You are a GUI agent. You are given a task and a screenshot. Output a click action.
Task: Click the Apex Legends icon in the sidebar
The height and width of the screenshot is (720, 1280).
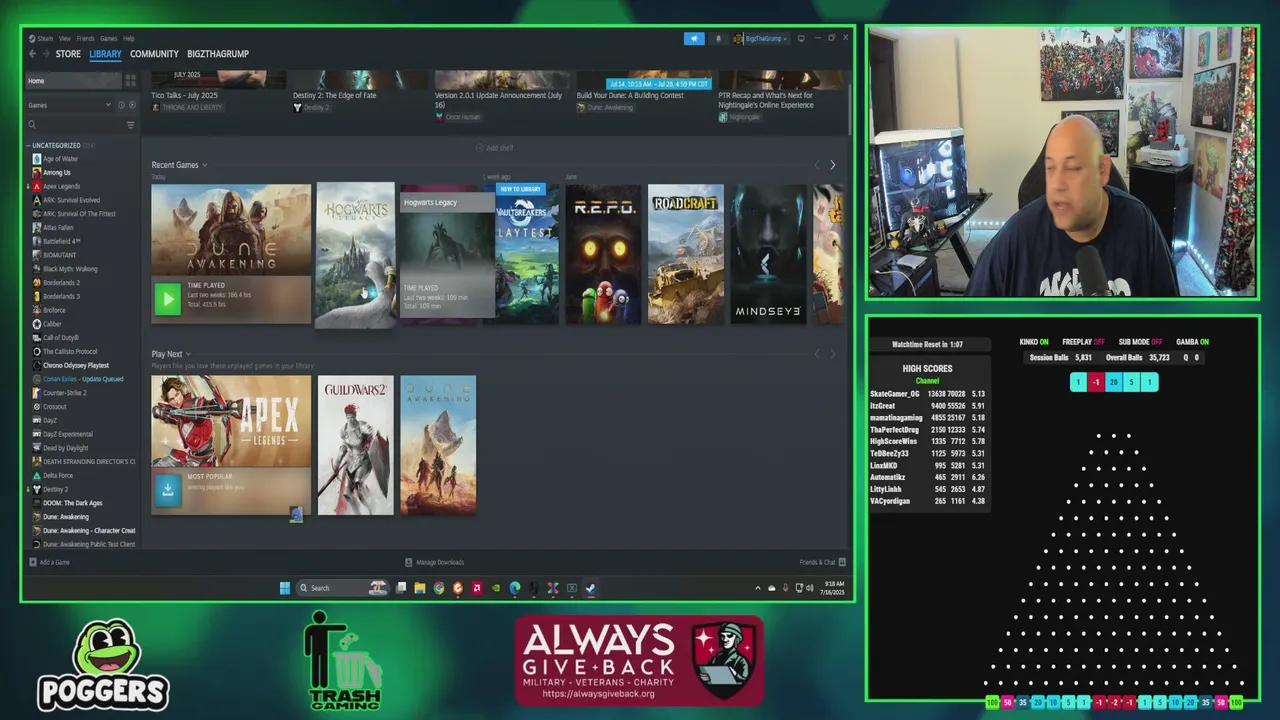pyautogui.click(x=37, y=186)
